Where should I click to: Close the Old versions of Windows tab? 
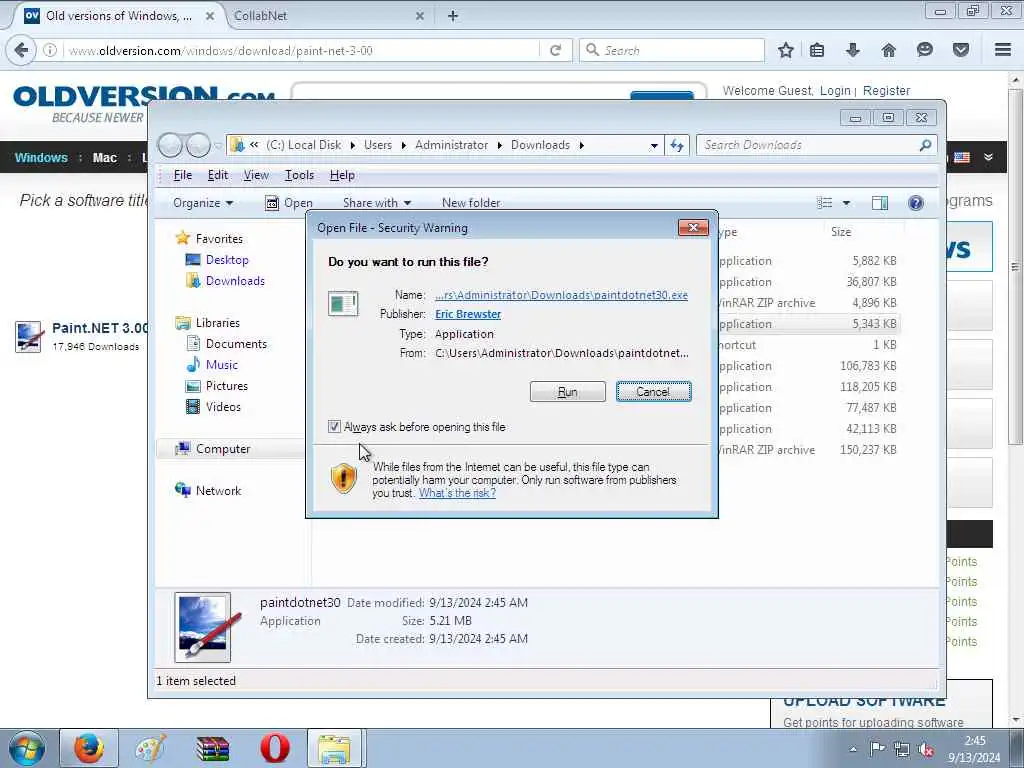click(x=210, y=16)
